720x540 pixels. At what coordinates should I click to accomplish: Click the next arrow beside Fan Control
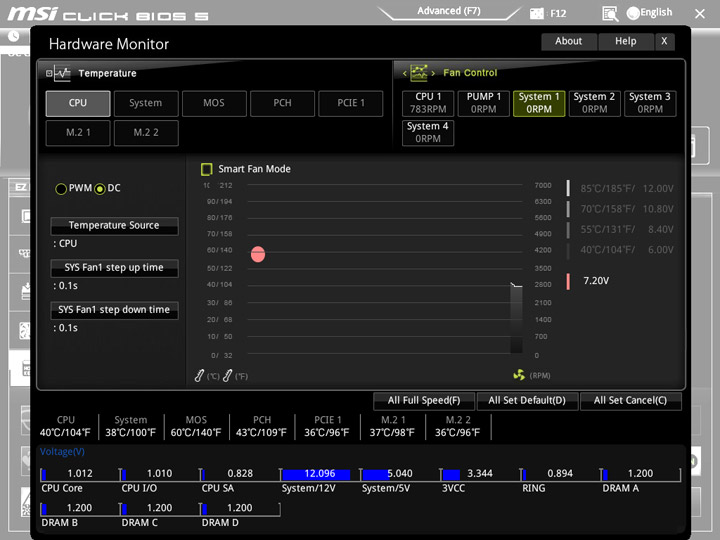pos(433,73)
